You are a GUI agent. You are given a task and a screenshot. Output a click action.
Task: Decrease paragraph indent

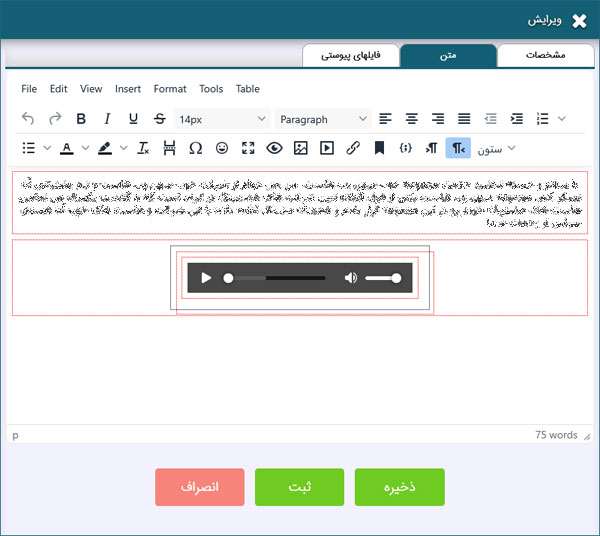pos(491,119)
